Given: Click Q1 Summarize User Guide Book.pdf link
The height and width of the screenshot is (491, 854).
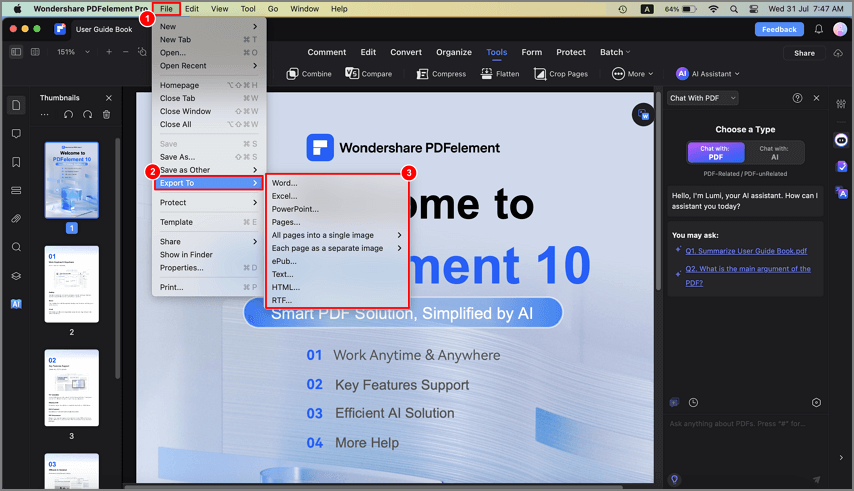Looking at the screenshot, I should coord(746,251).
